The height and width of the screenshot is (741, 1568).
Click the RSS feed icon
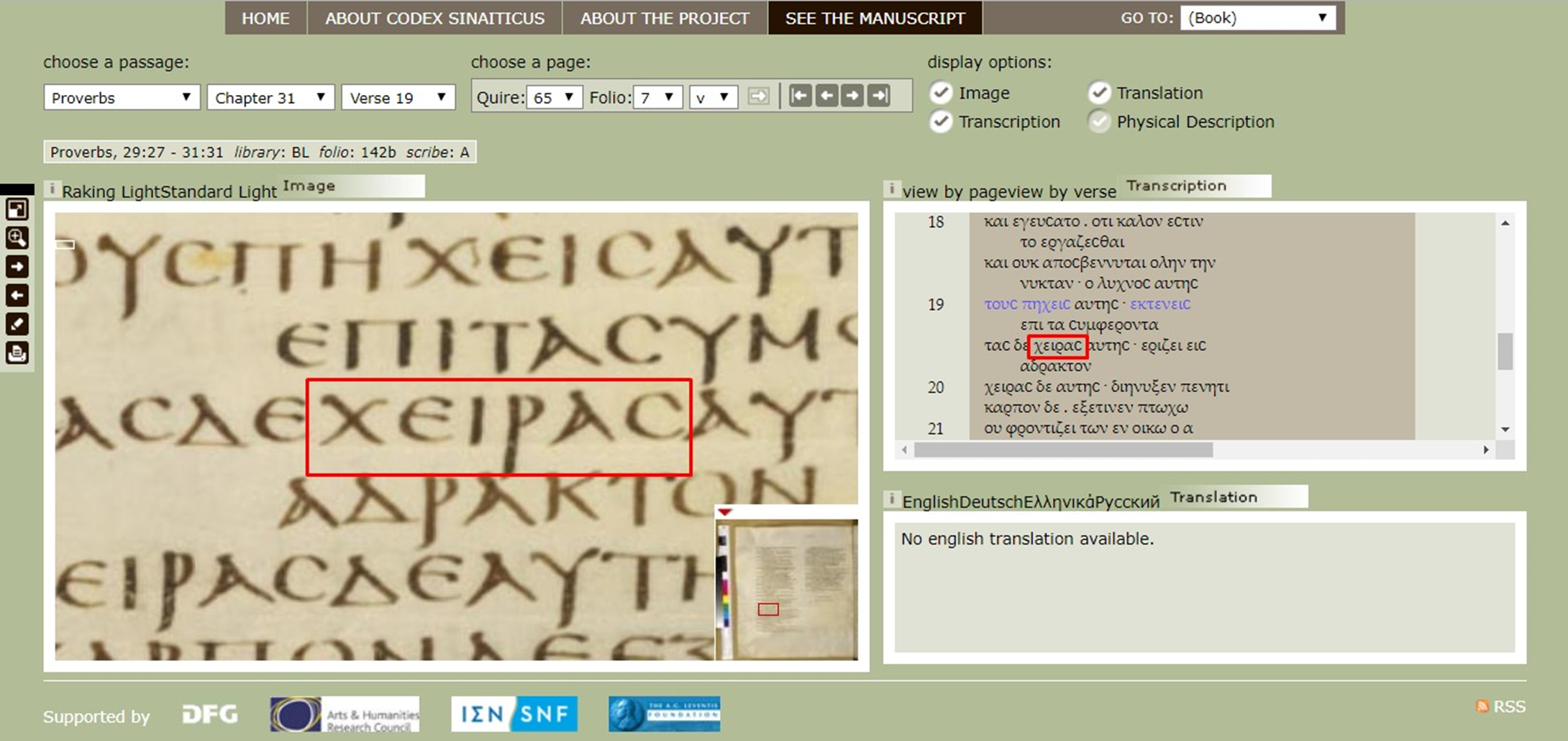[1482, 706]
